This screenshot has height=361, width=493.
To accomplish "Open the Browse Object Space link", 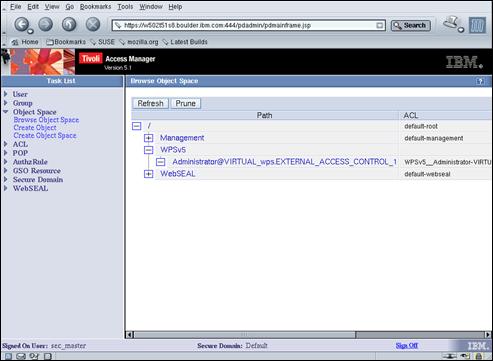I will 46,120.
